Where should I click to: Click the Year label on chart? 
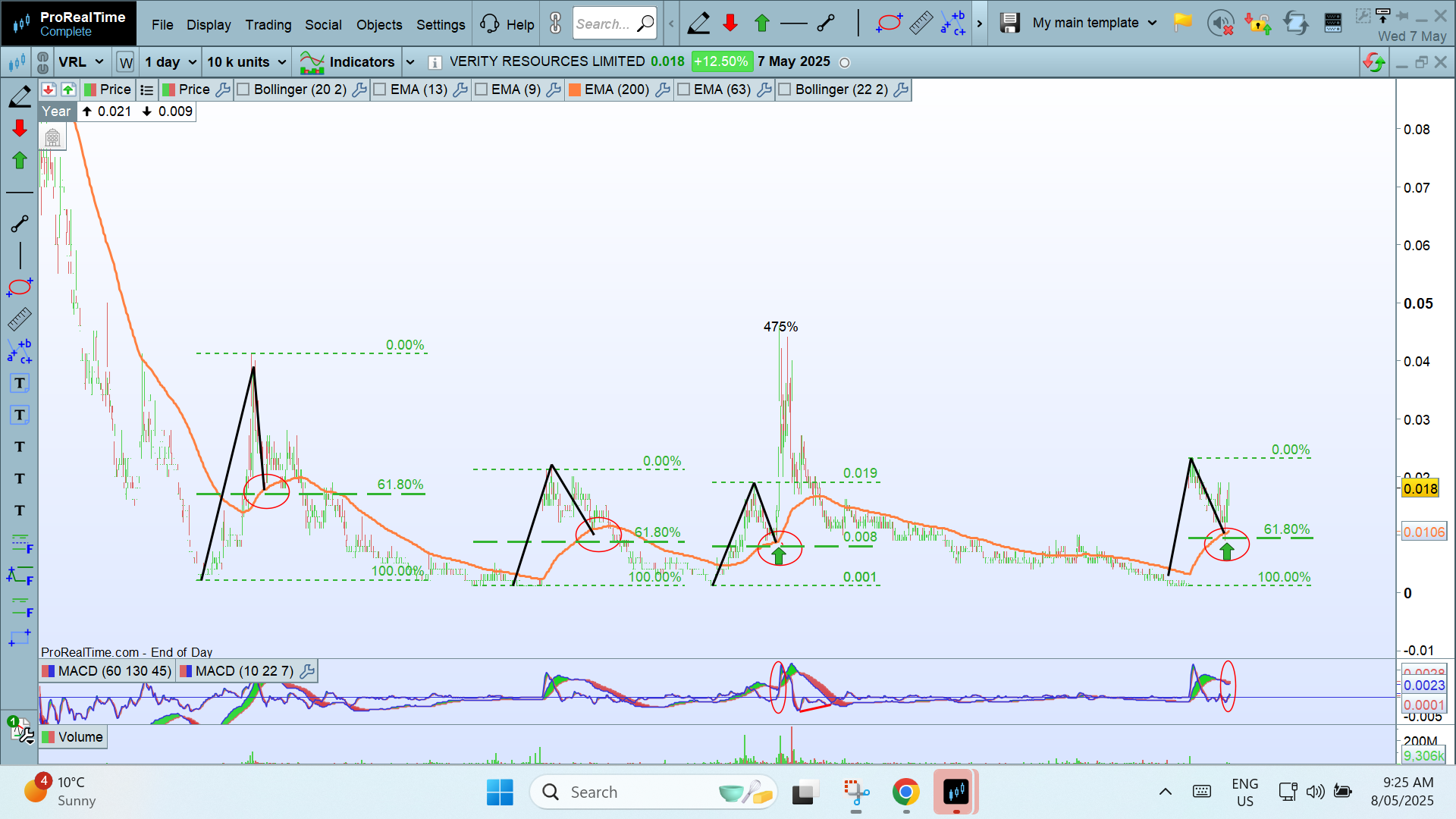pyautogui.click(x=56, y=111)
